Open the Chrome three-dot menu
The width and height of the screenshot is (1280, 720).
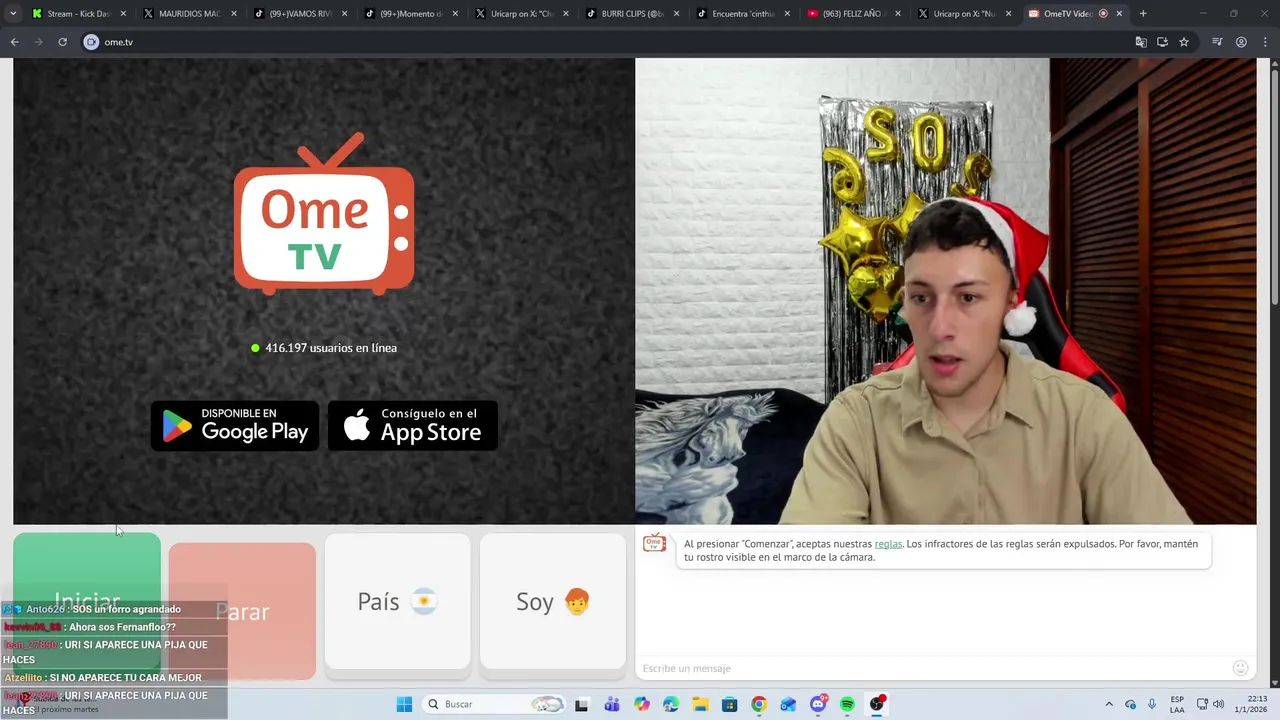click(1265, 42)
